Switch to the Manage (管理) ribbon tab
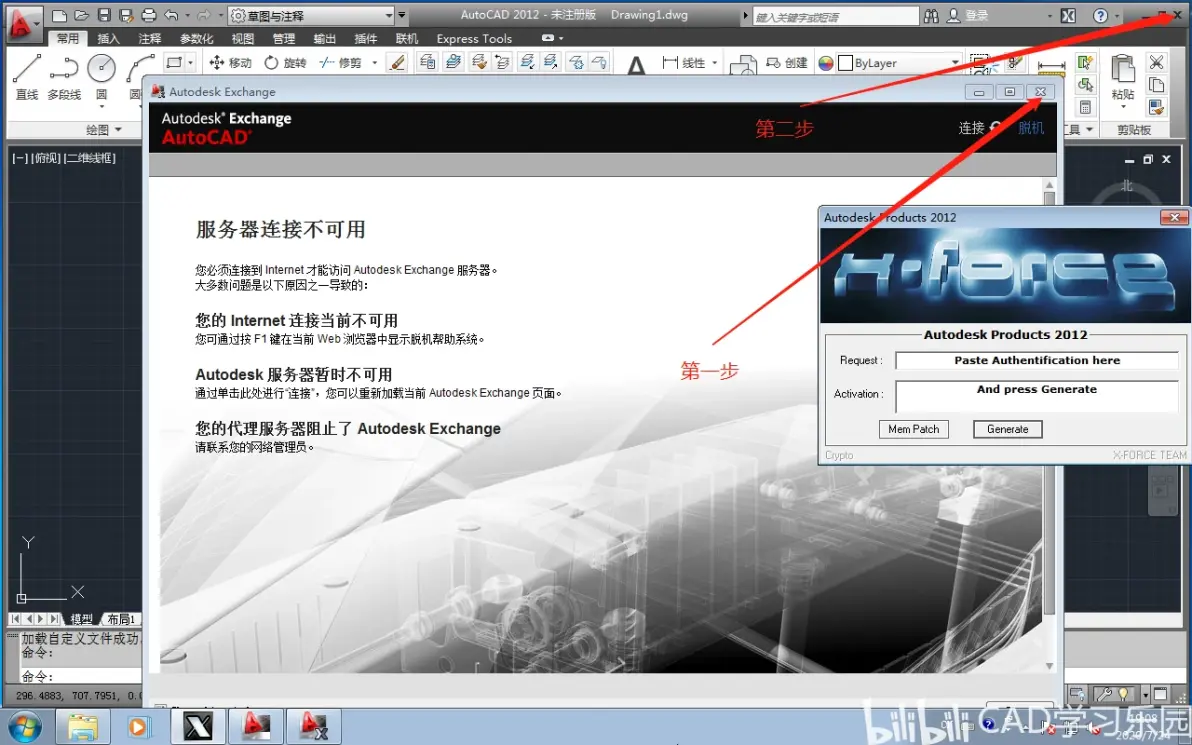The width and height of the screenshot is (1192, 745). pos(284,38)
